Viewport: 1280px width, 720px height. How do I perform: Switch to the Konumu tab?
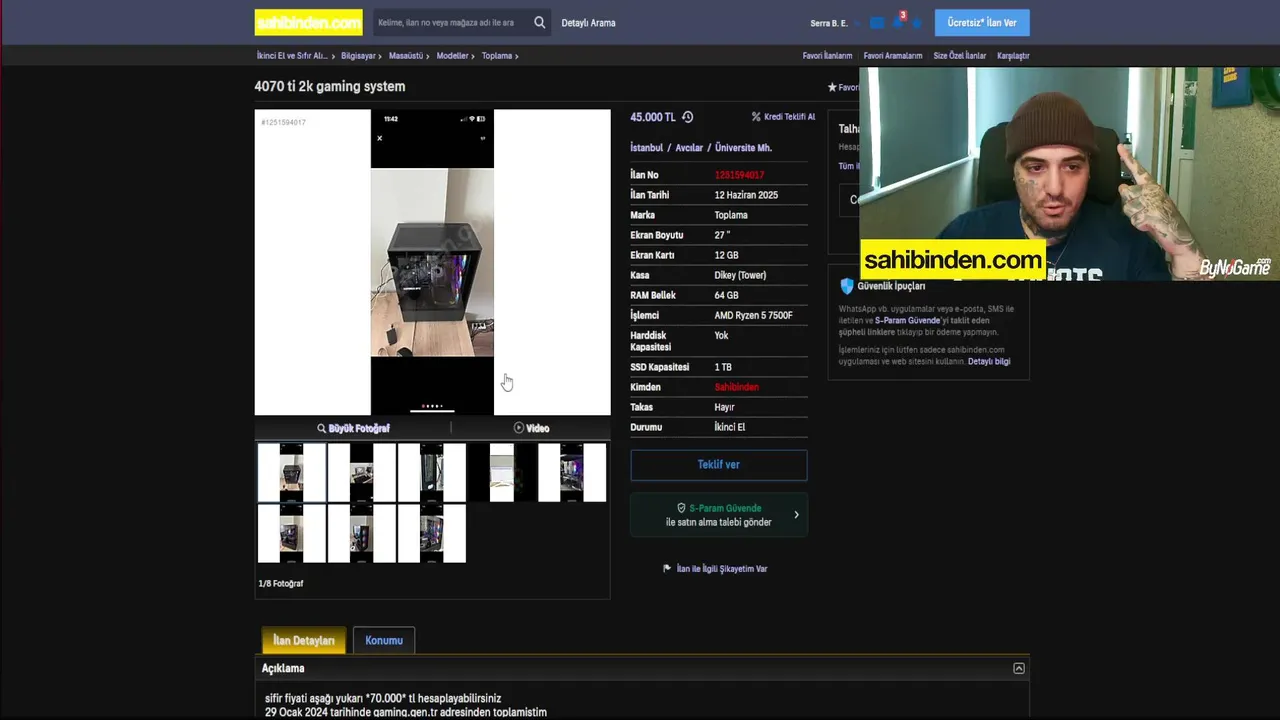click(384, 641)
